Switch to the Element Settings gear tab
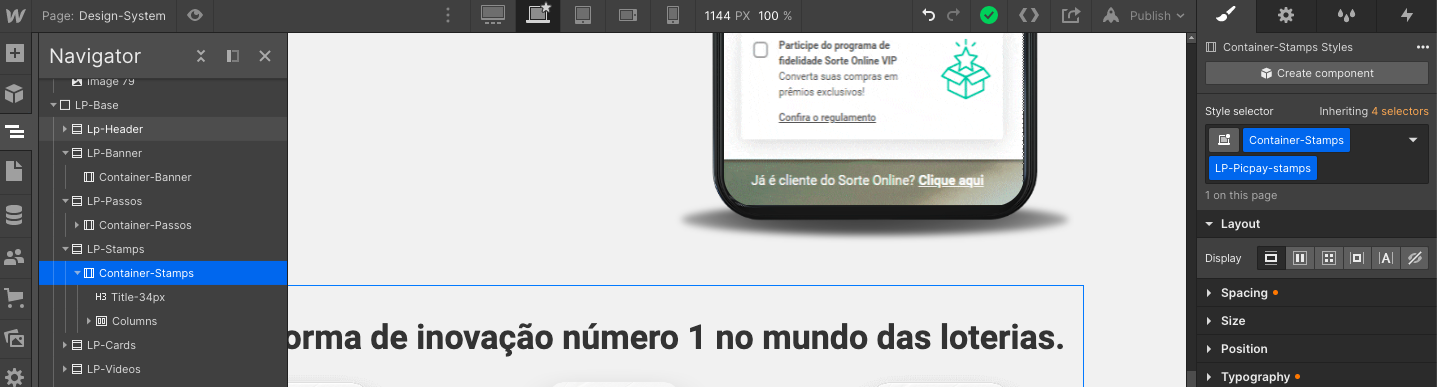Image resolution: width=1437 pixels, height=387 pixels. [x=1286, y=15]
